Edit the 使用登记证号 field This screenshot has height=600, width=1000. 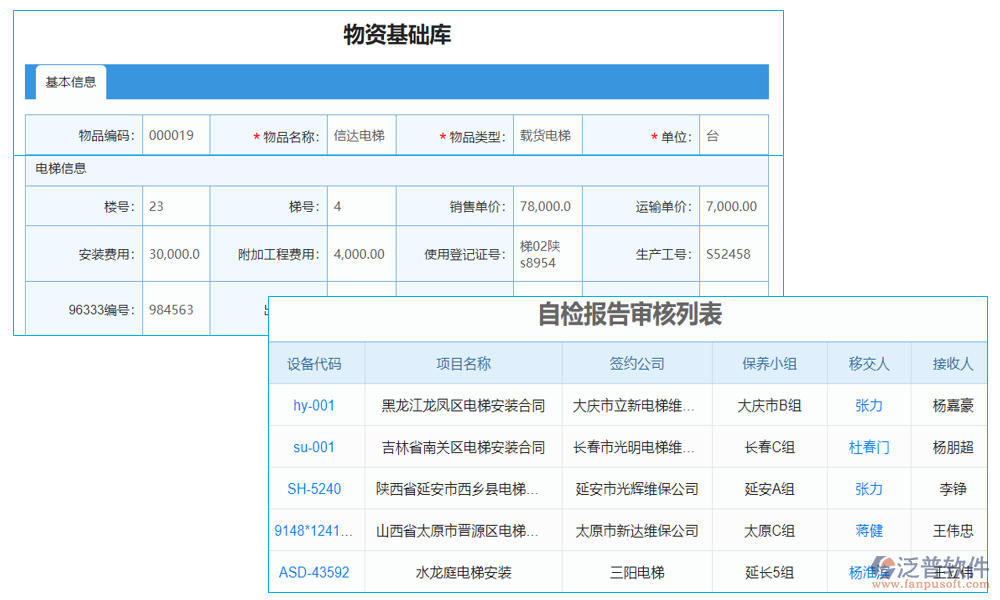(x=547, y=254)
